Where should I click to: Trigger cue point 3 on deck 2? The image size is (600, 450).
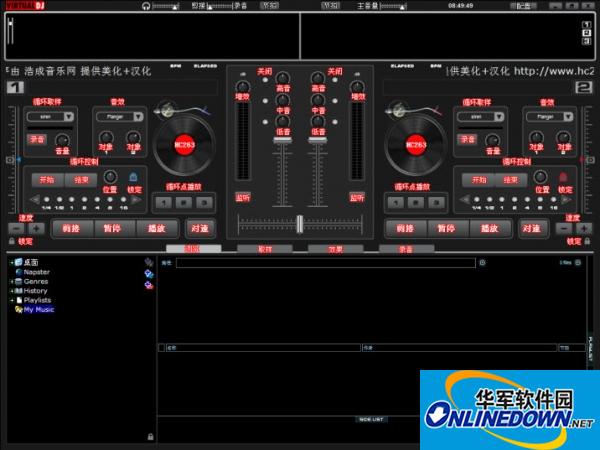point(436,202)
